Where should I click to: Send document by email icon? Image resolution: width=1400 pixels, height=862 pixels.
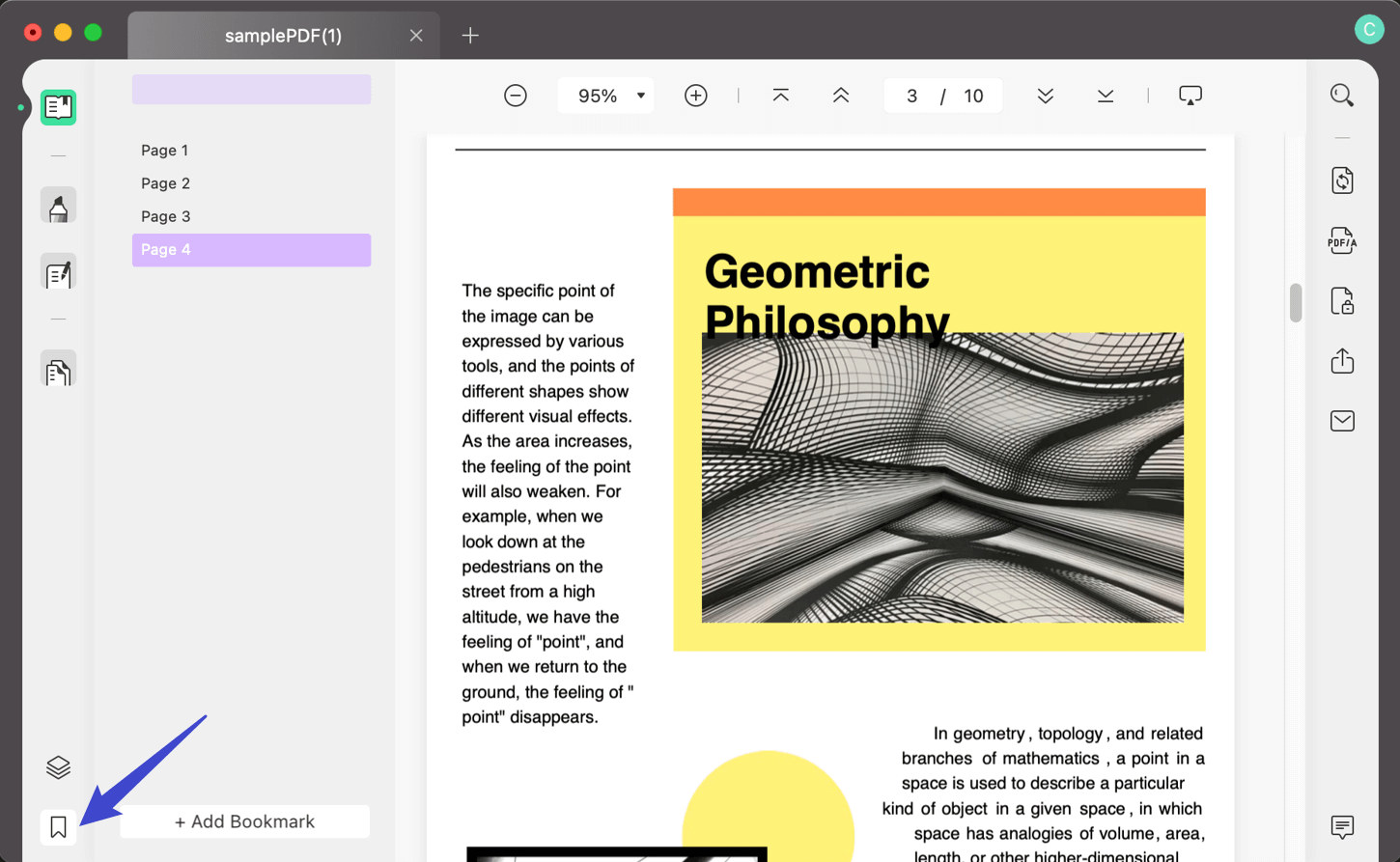1342,420
